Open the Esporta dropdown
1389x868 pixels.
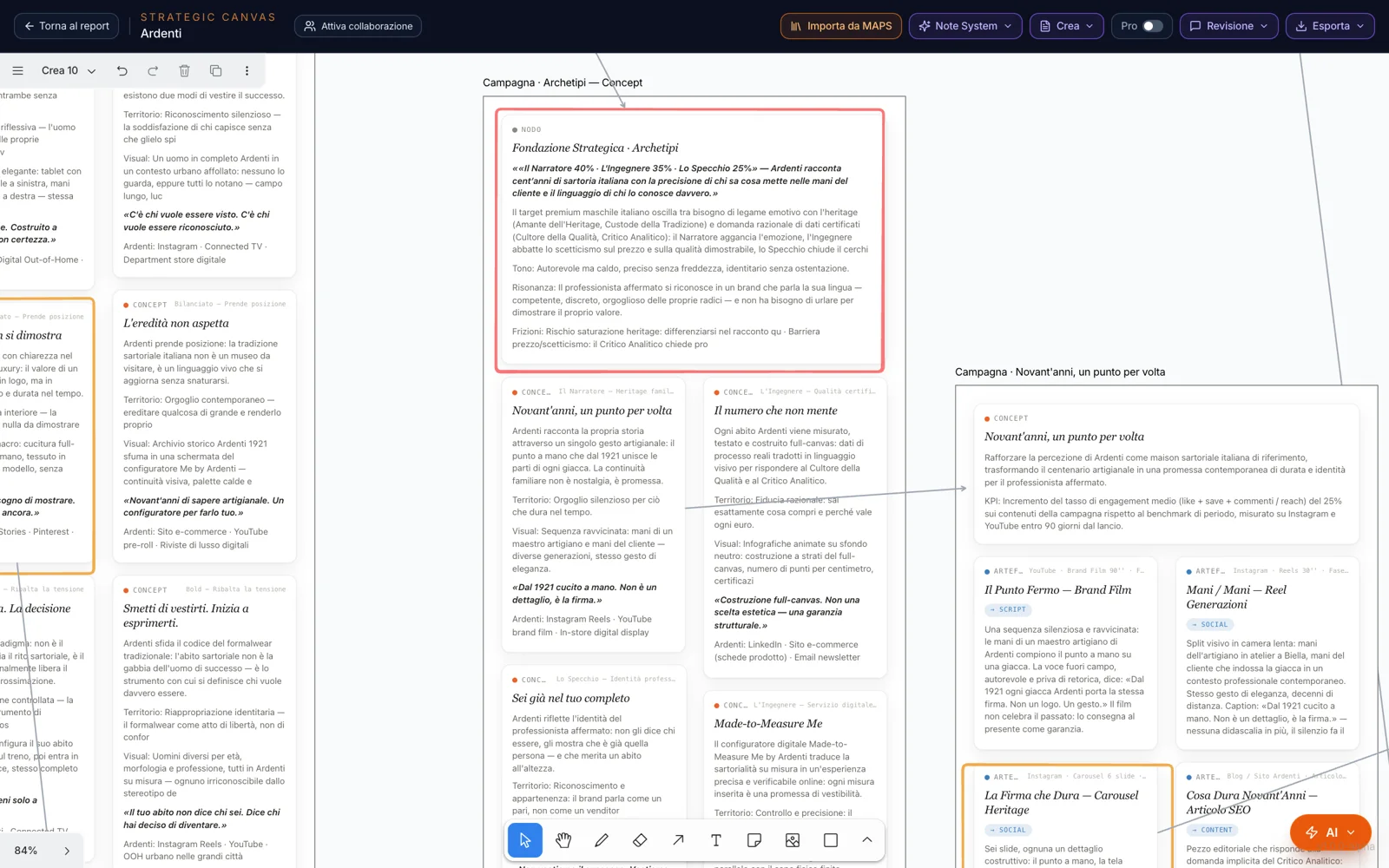[x=1330, y=26]
